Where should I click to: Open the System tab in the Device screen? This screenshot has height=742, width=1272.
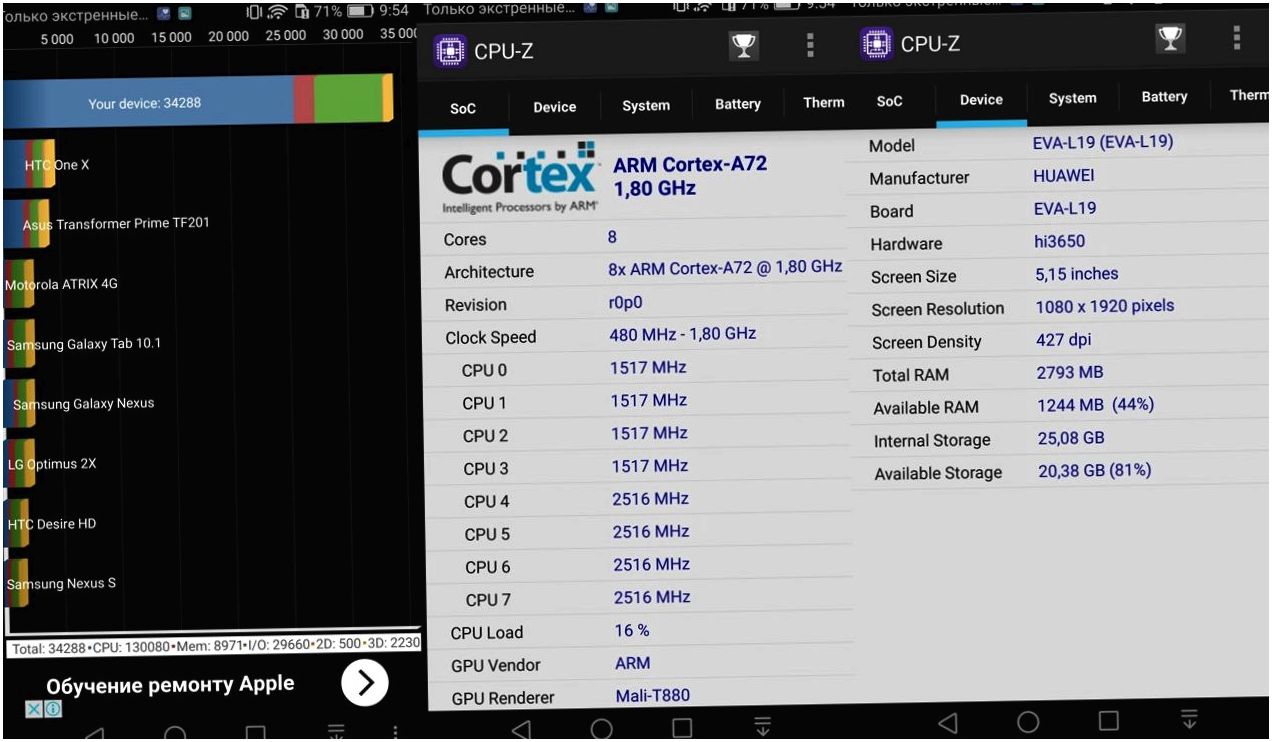[x=1073, y=98]
